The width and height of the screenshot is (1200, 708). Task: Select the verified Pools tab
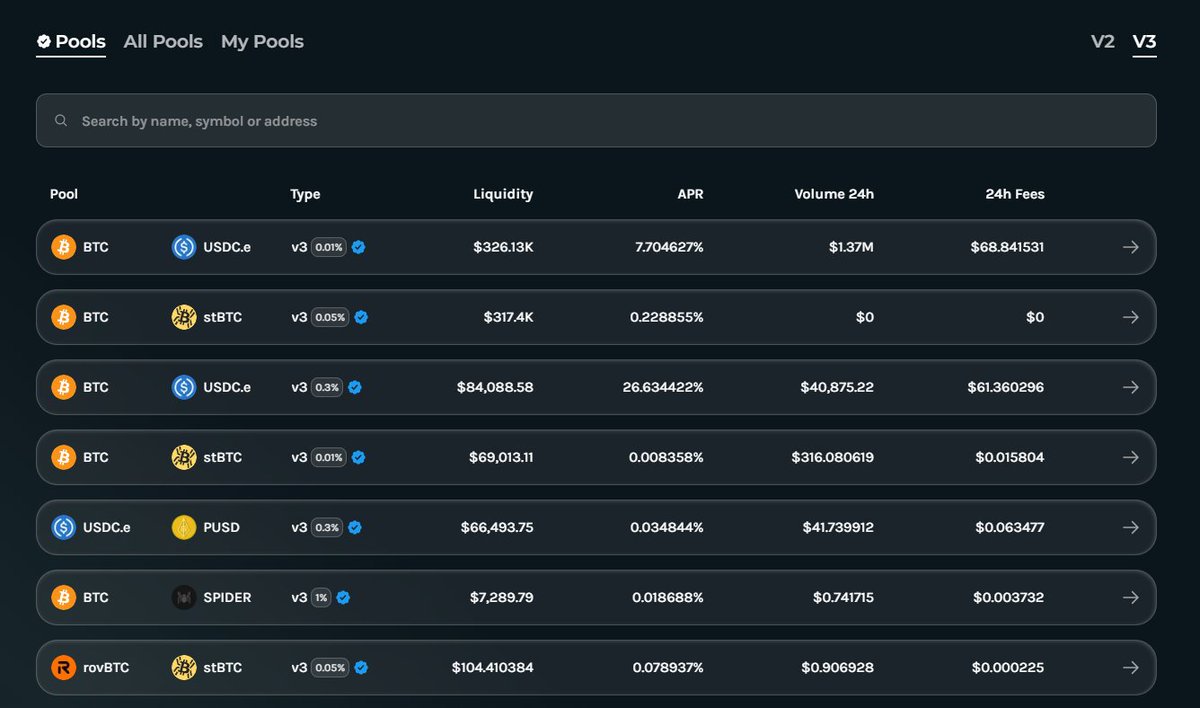(71, 42)
